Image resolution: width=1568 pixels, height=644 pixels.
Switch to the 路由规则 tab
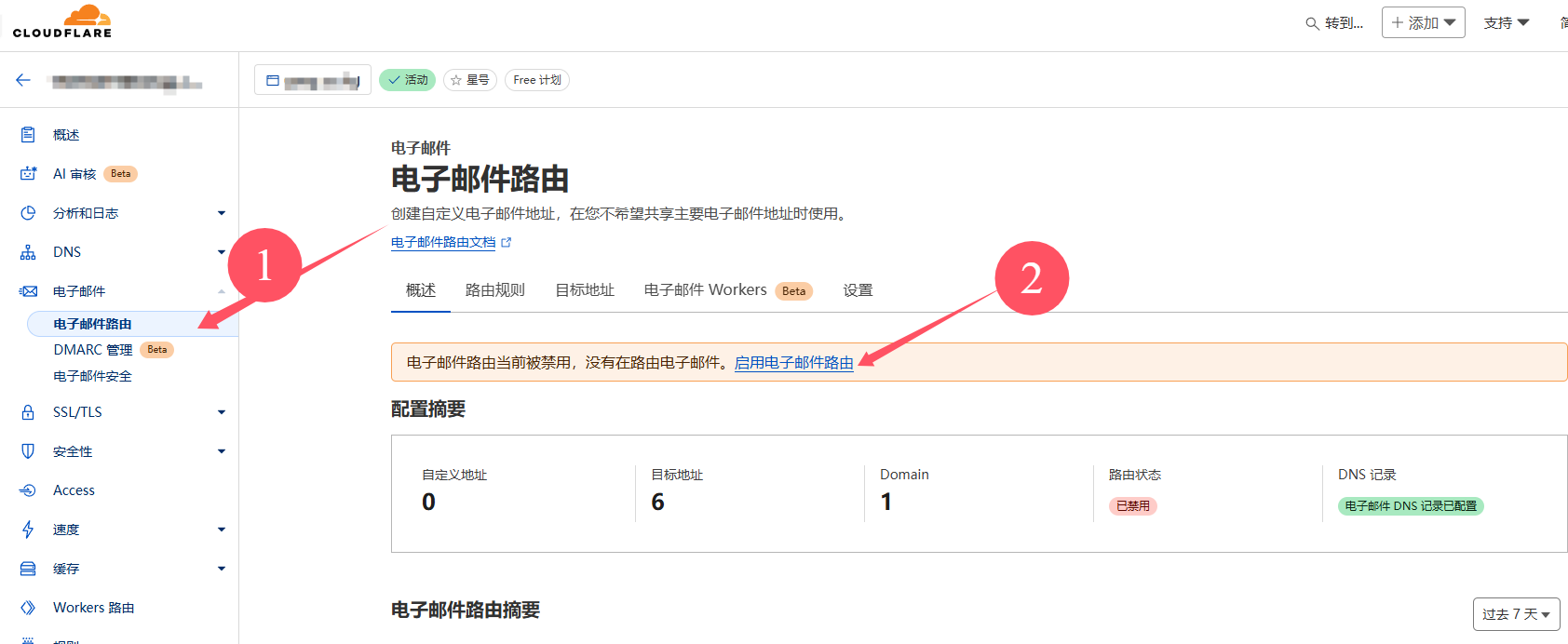coord(495,290)
